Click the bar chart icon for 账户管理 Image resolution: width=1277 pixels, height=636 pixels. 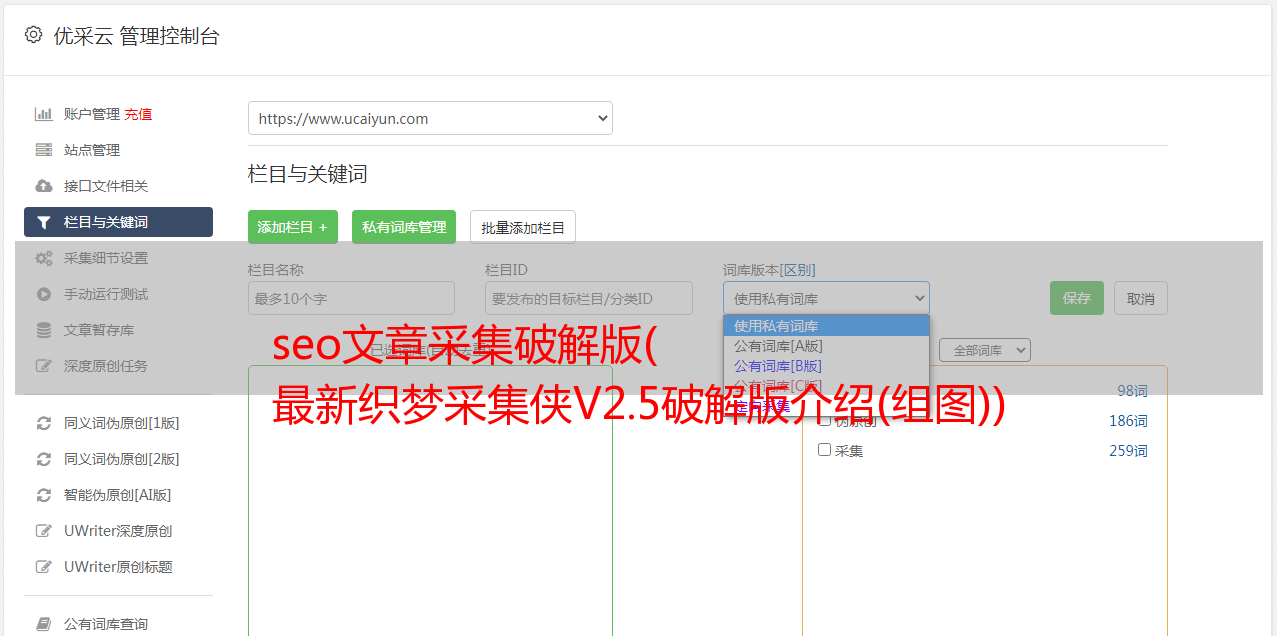(44, 114)
